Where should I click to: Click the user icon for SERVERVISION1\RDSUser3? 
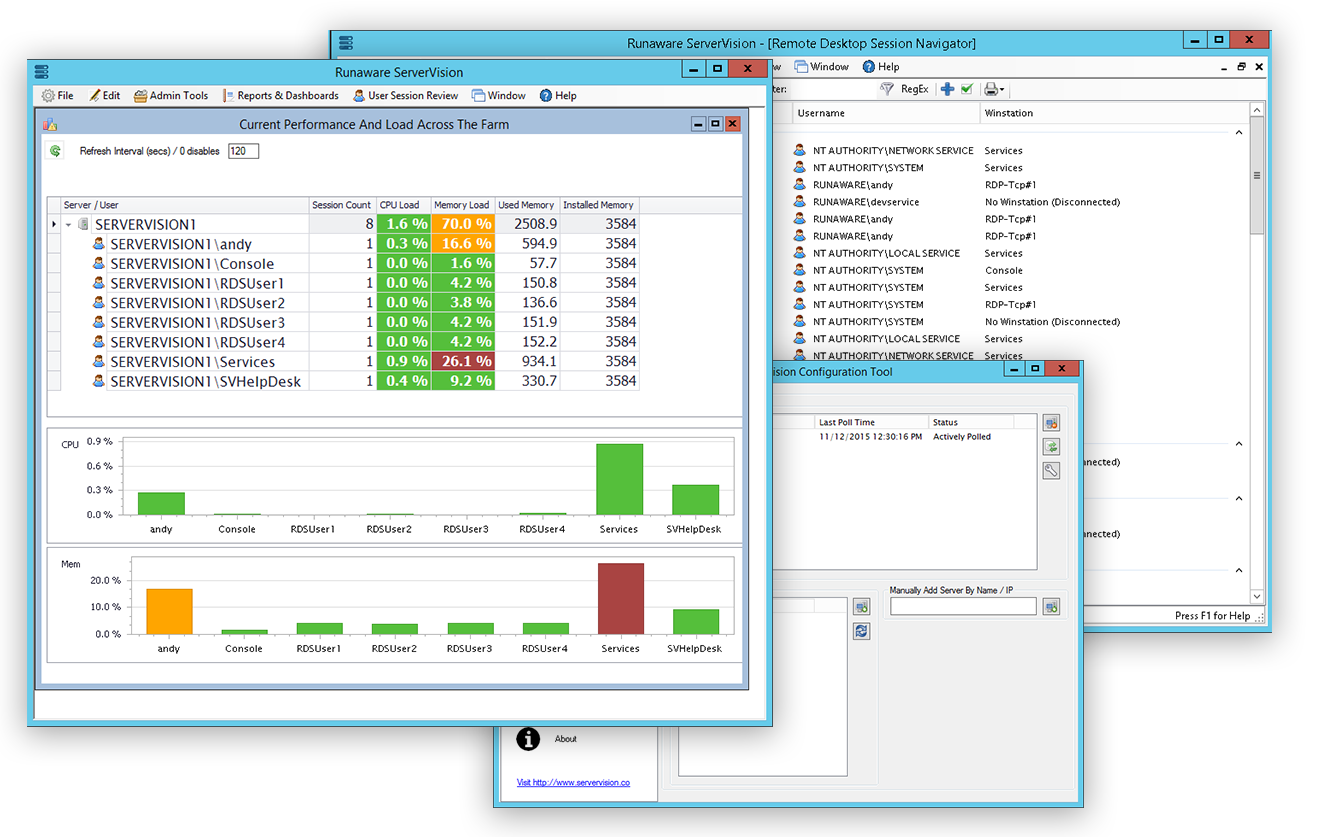coord(99,322)
